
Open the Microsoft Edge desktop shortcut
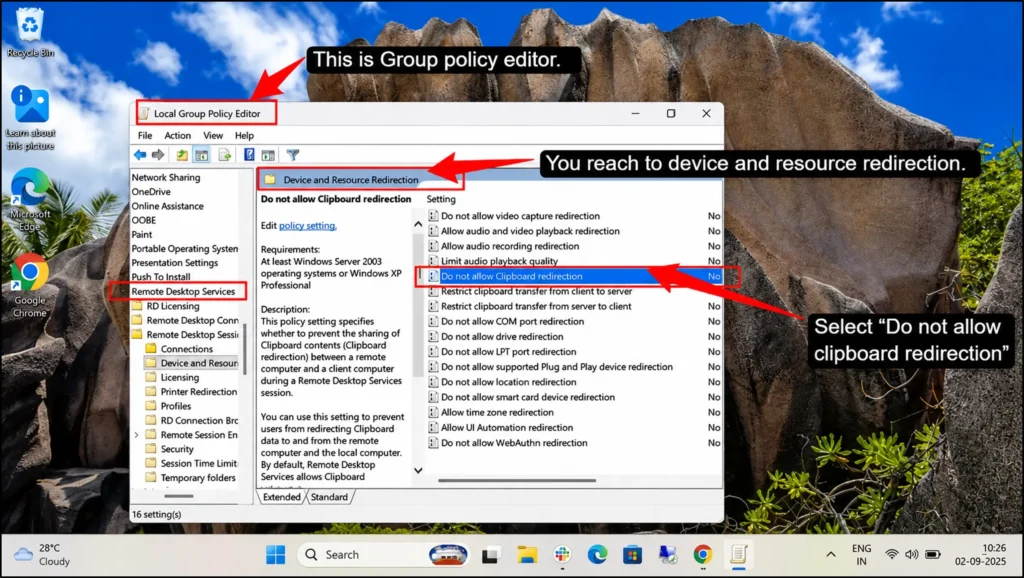click(x=30, y=199)
